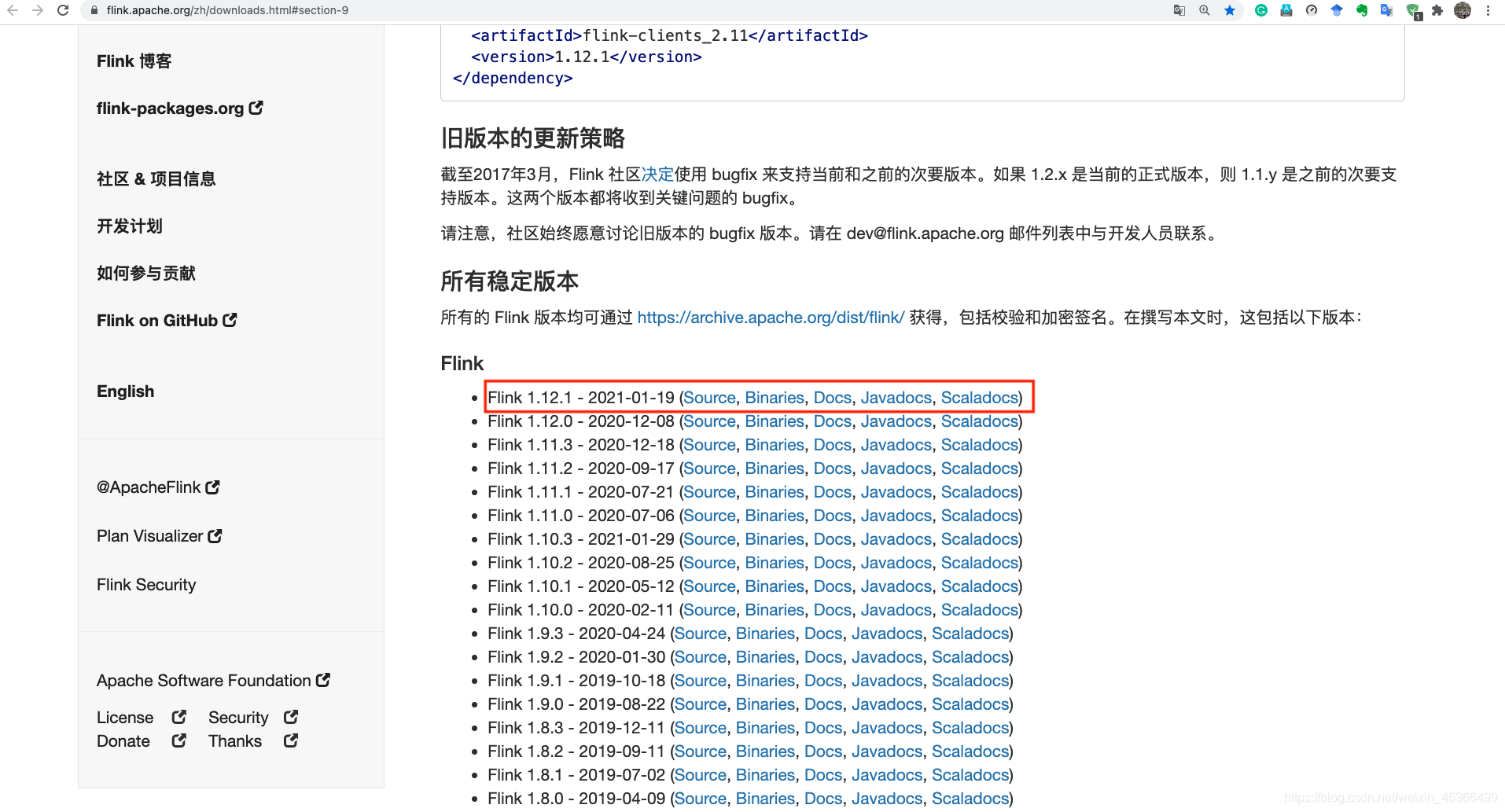Open the Flink 博客 sidebar item
Viewport: 1505px width, 812px height.
pyautogui.click(x=134, y=61)
